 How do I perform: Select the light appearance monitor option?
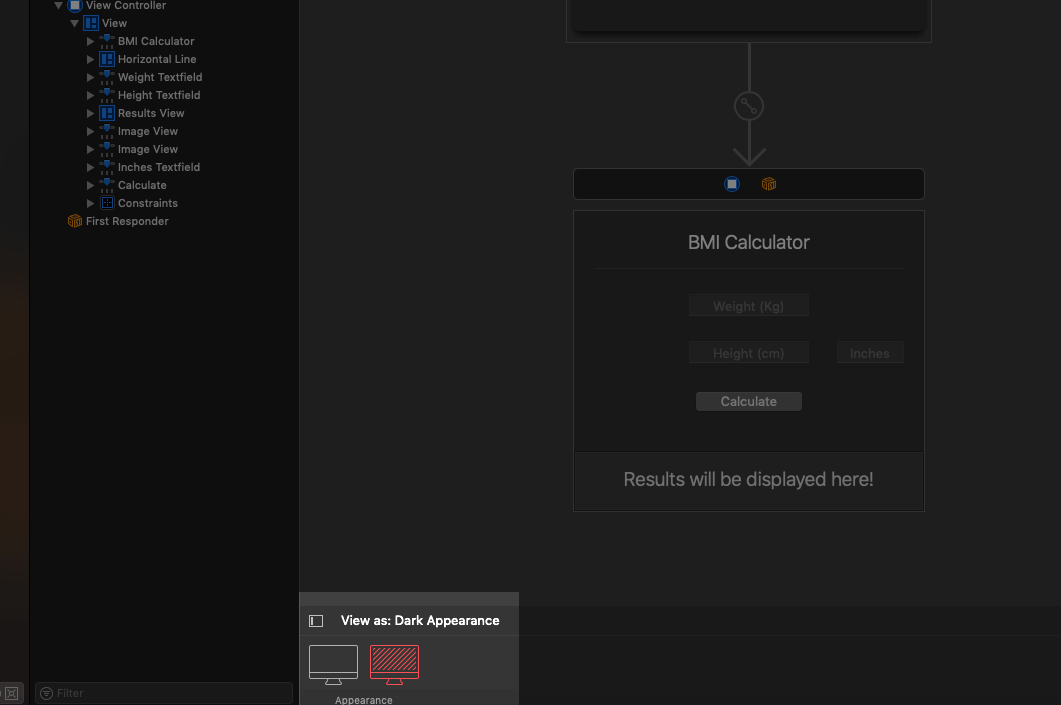pyautogui.click(x=333, y=664)
